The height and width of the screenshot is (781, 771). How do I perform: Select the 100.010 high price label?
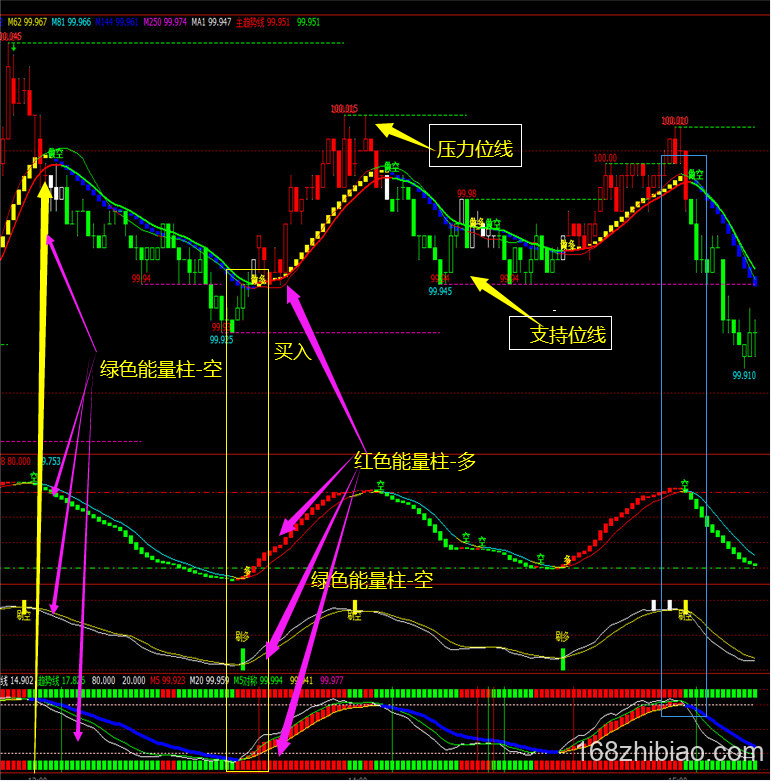coord(674,121)
